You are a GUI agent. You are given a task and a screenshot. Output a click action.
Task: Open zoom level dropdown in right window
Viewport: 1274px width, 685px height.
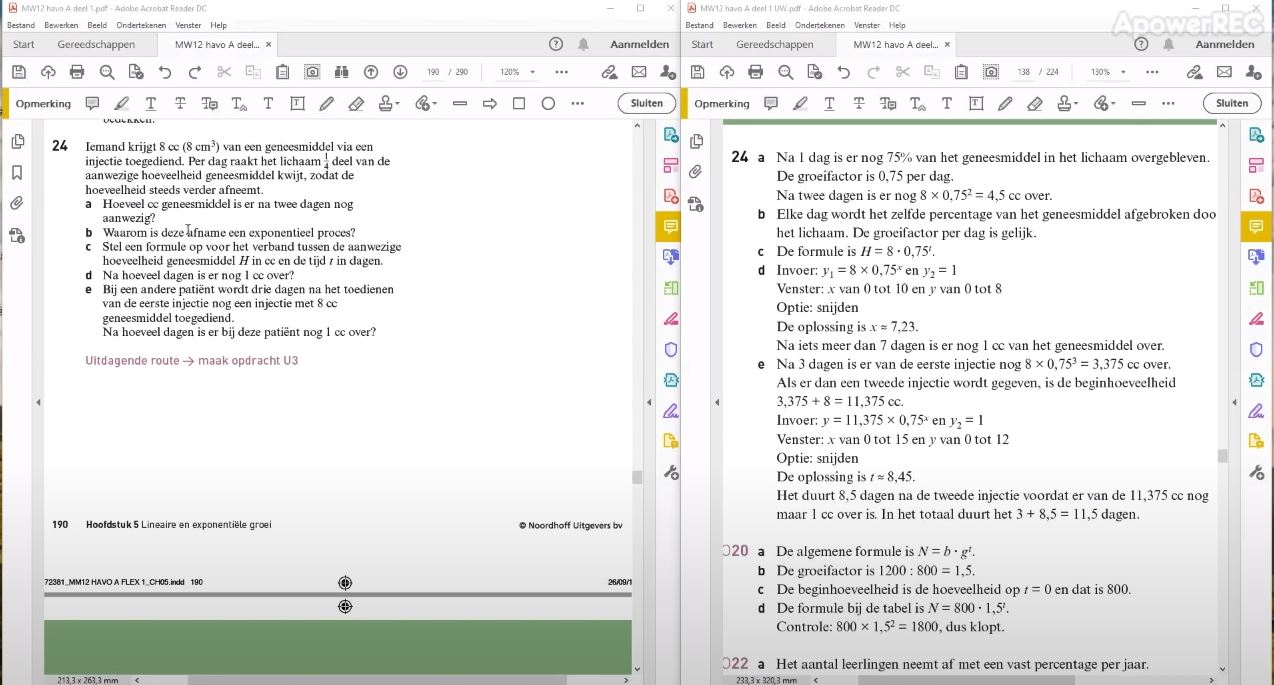tap(1123, 72)
